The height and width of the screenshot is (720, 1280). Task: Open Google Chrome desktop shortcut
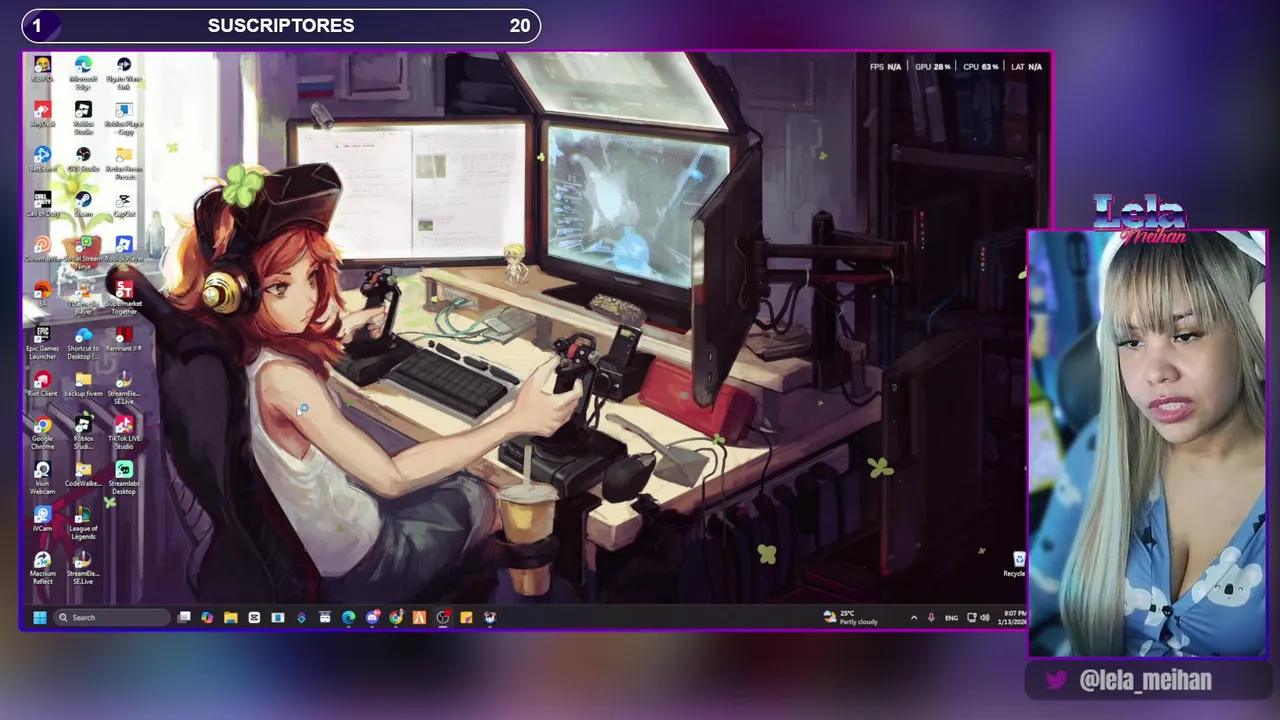click(x=42, y=433)
